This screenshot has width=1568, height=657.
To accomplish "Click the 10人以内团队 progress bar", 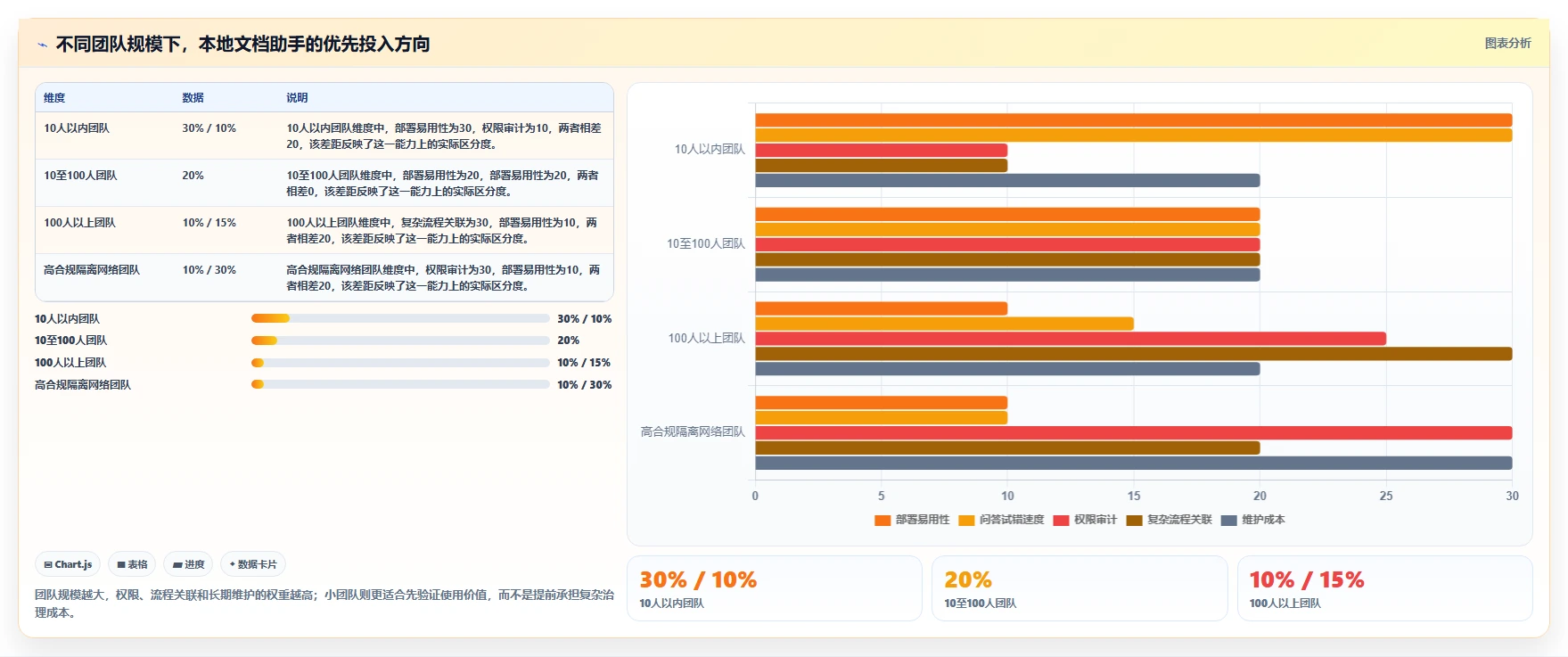I will [400, 318].
